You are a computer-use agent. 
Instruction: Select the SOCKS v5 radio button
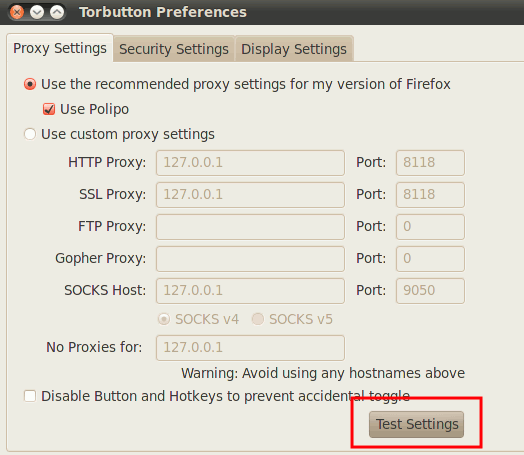click(258, 319)
